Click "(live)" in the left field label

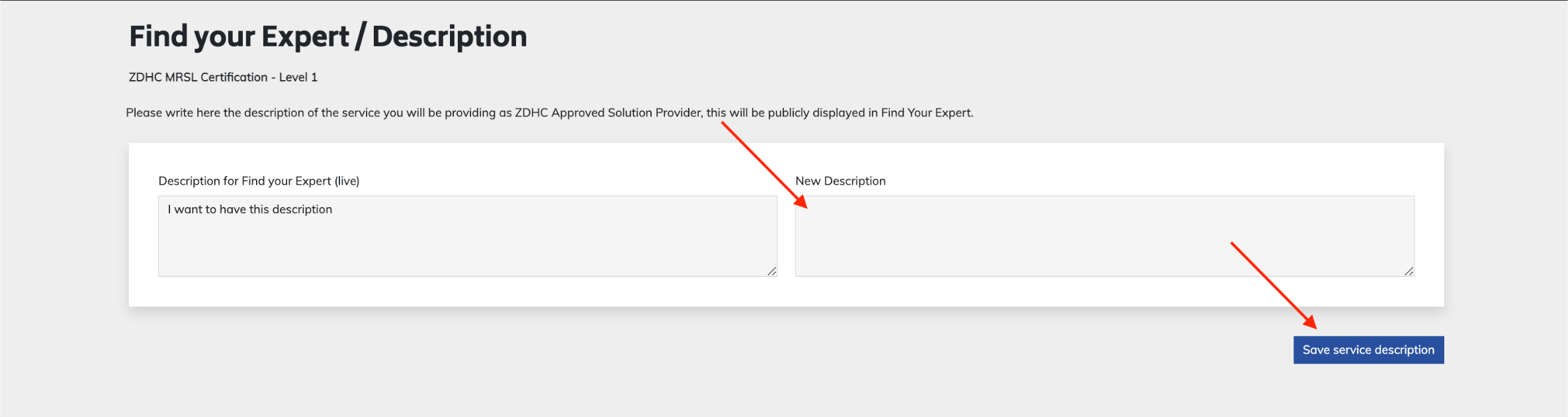pos(347,181)
